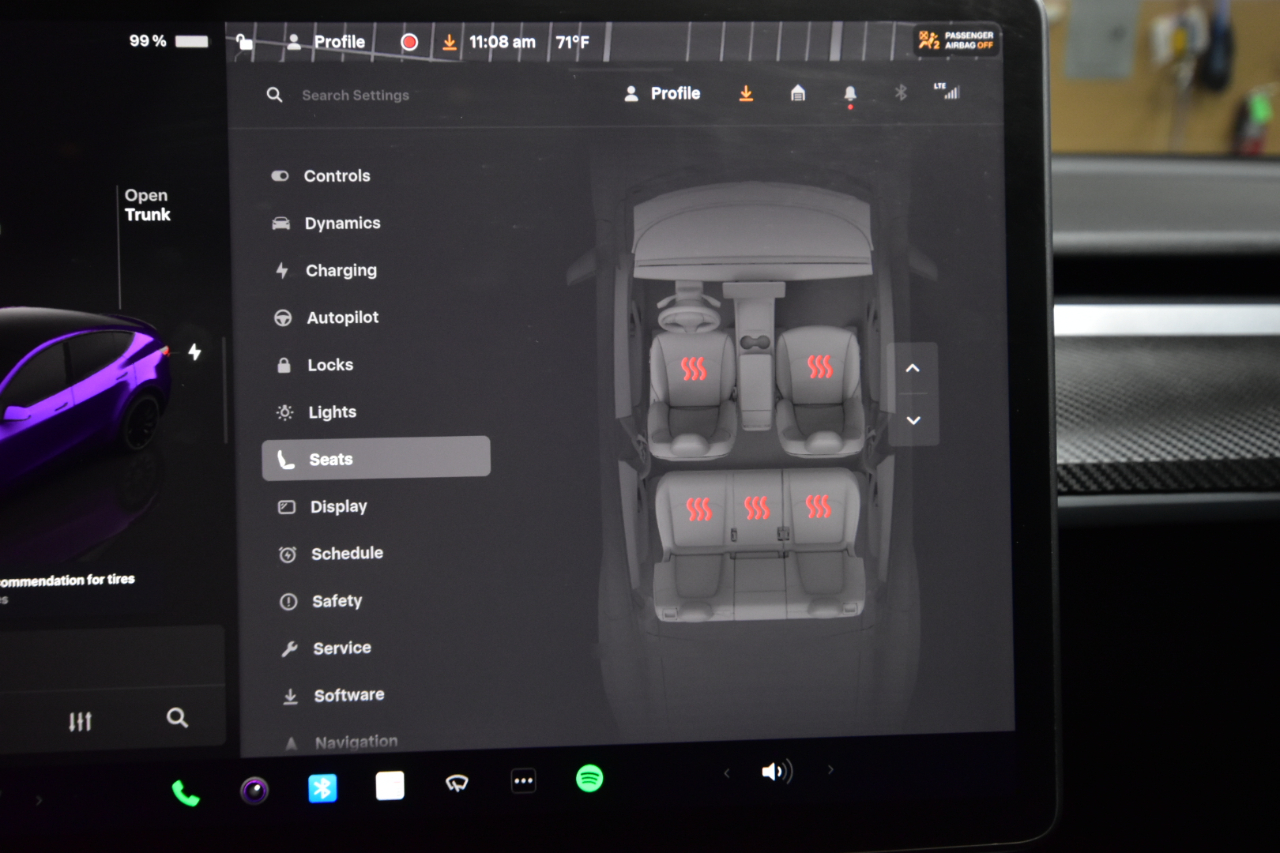Click the magnifier icon beside Search Settings
Screen dimensions: 1280x853
(x=274, y=95)
